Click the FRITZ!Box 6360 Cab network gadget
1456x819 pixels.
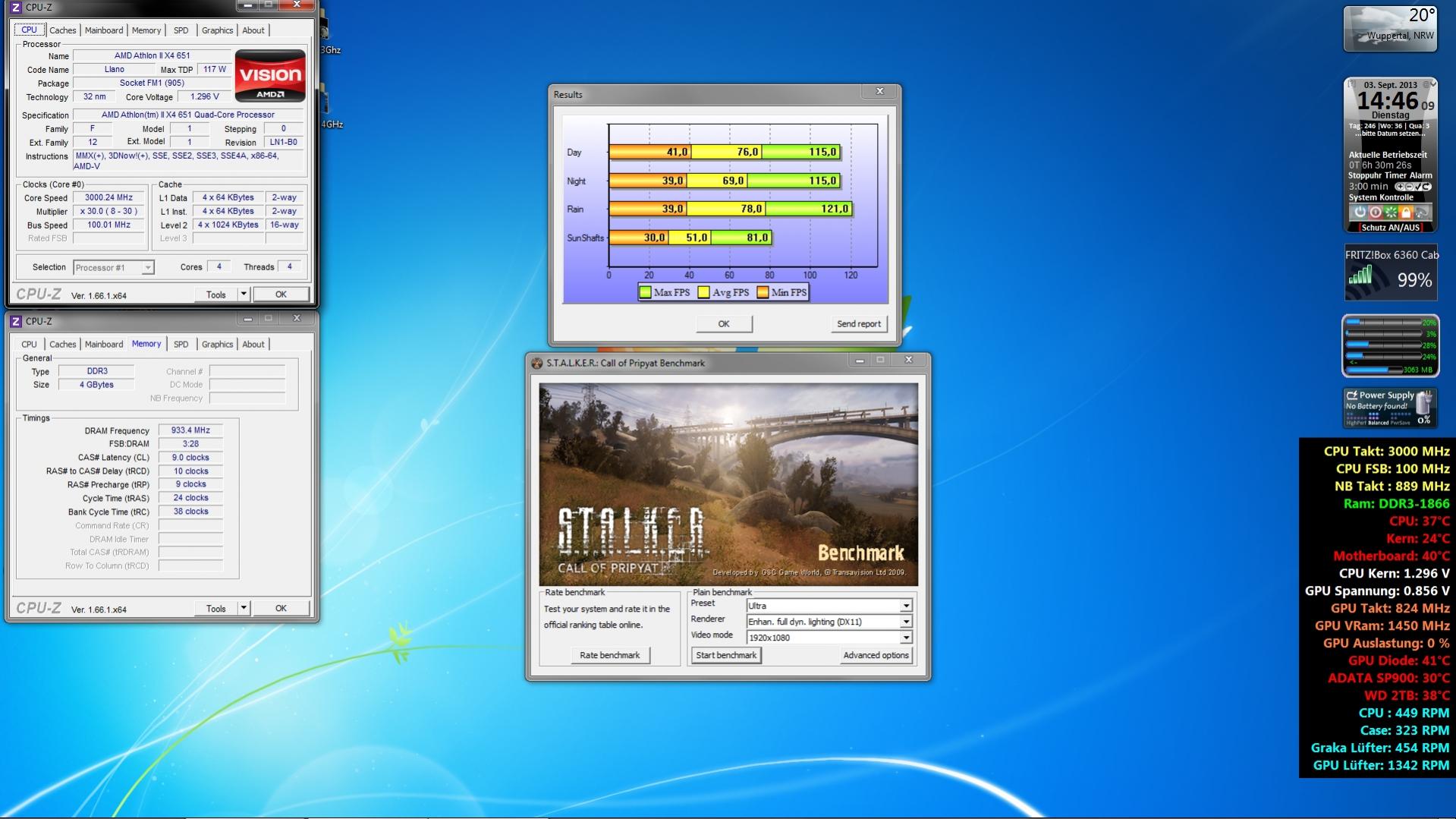click(x=1391, y=272)
